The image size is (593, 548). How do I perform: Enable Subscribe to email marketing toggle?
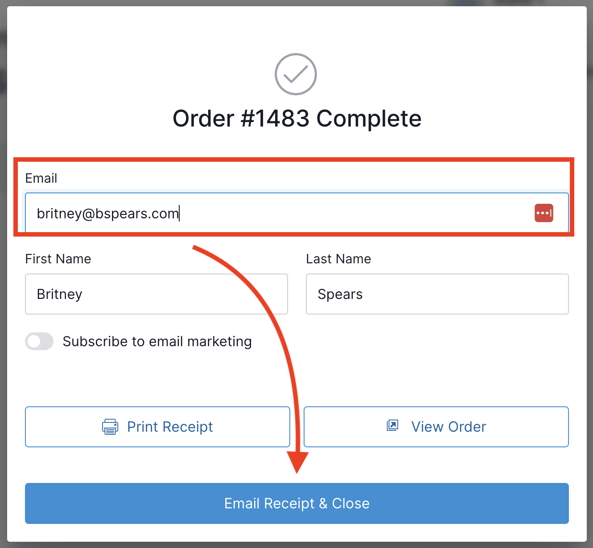point(39,341)
